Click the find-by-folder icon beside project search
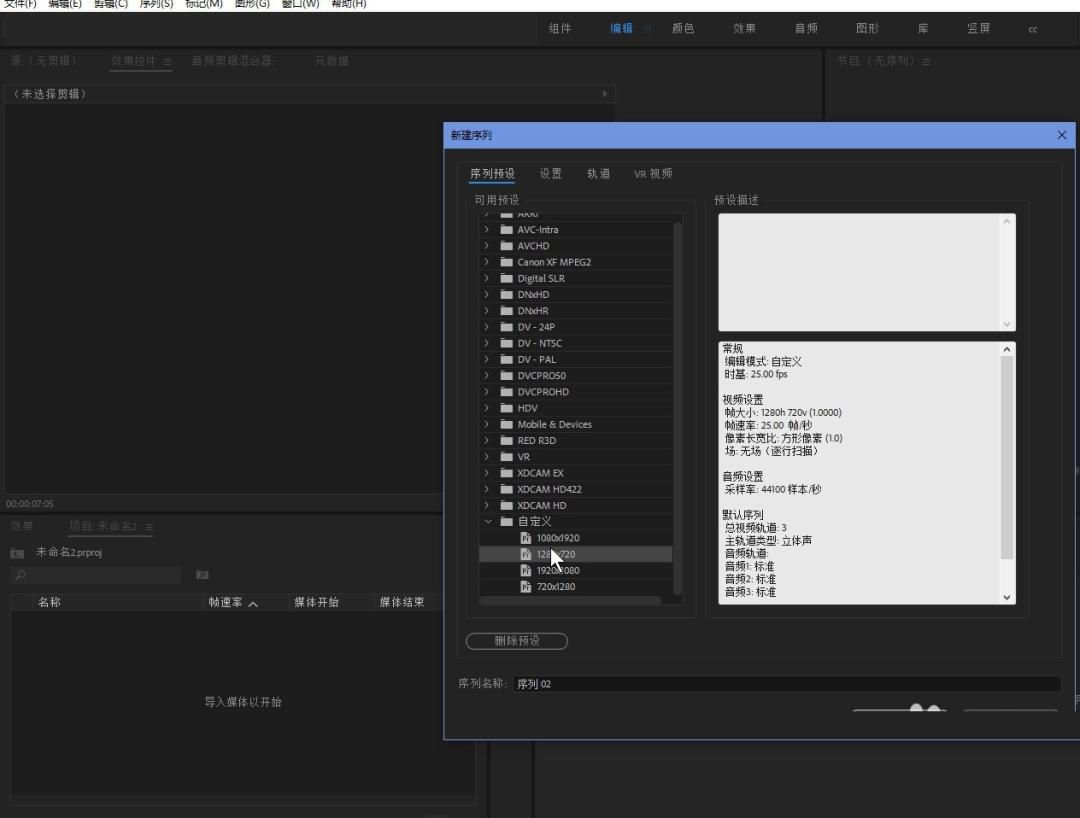1080x818 pixels. (x=202, y=575)
